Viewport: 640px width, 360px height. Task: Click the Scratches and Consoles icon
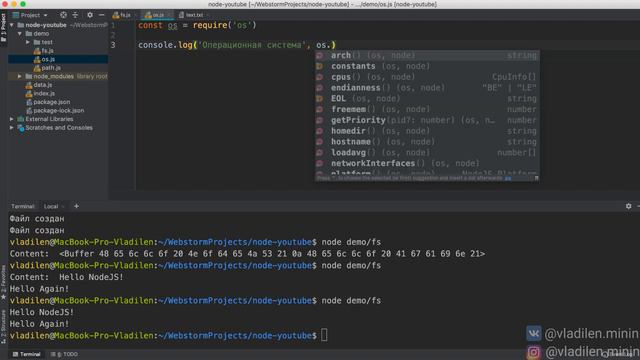(x=21, y=128)
